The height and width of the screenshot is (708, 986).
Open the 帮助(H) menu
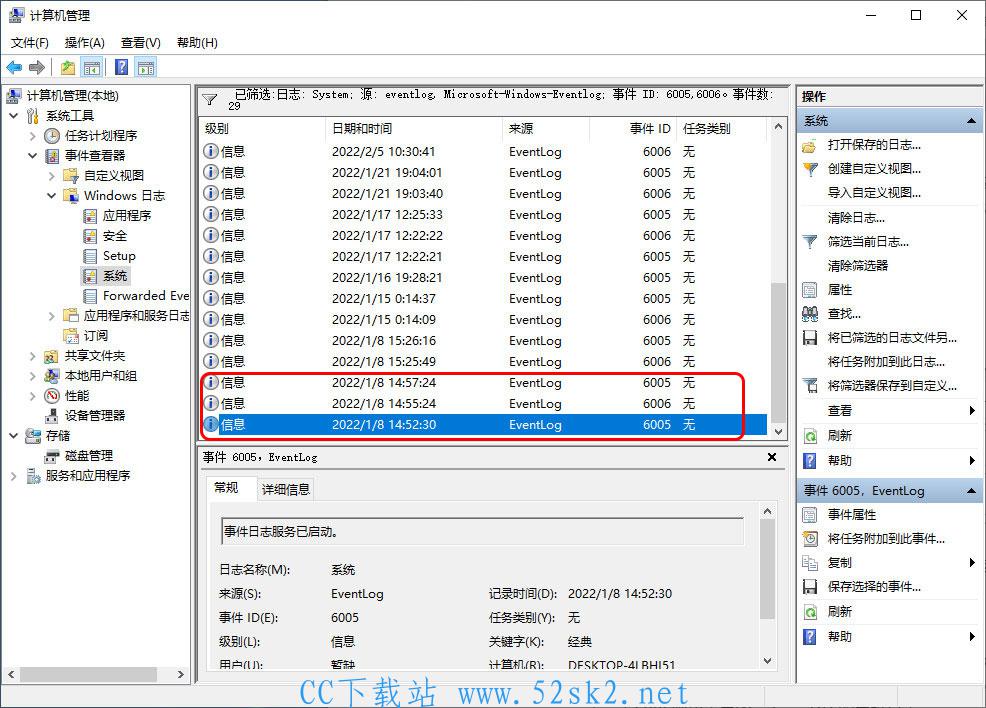[x=197, y=43]
